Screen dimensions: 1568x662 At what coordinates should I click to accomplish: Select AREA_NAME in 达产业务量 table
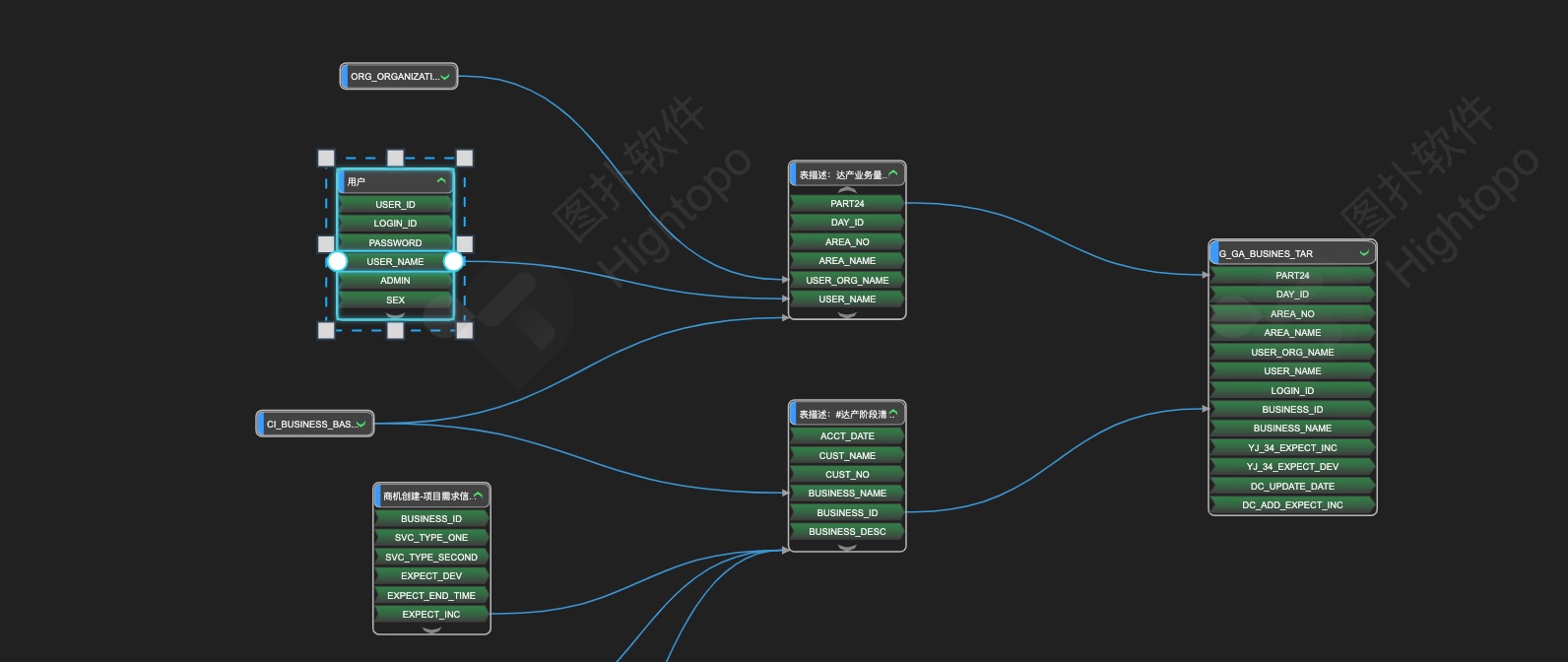[x=847, y=261]
